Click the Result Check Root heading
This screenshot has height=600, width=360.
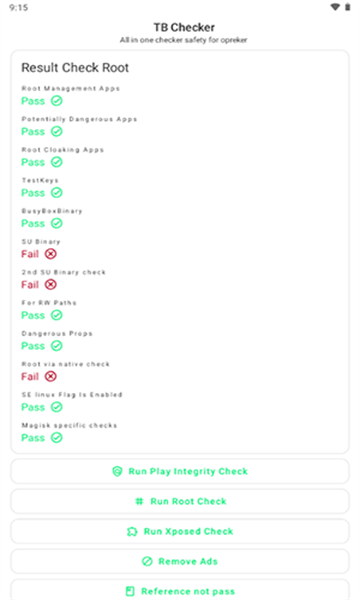tap(75, 68)
